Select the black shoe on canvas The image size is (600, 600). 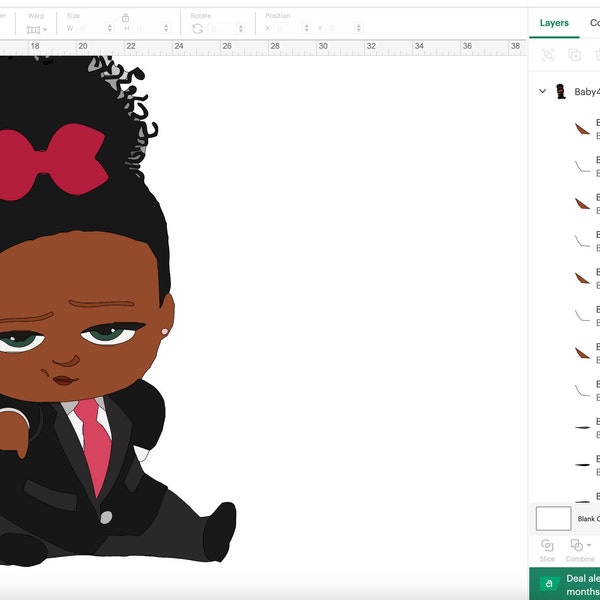point(220,532)
